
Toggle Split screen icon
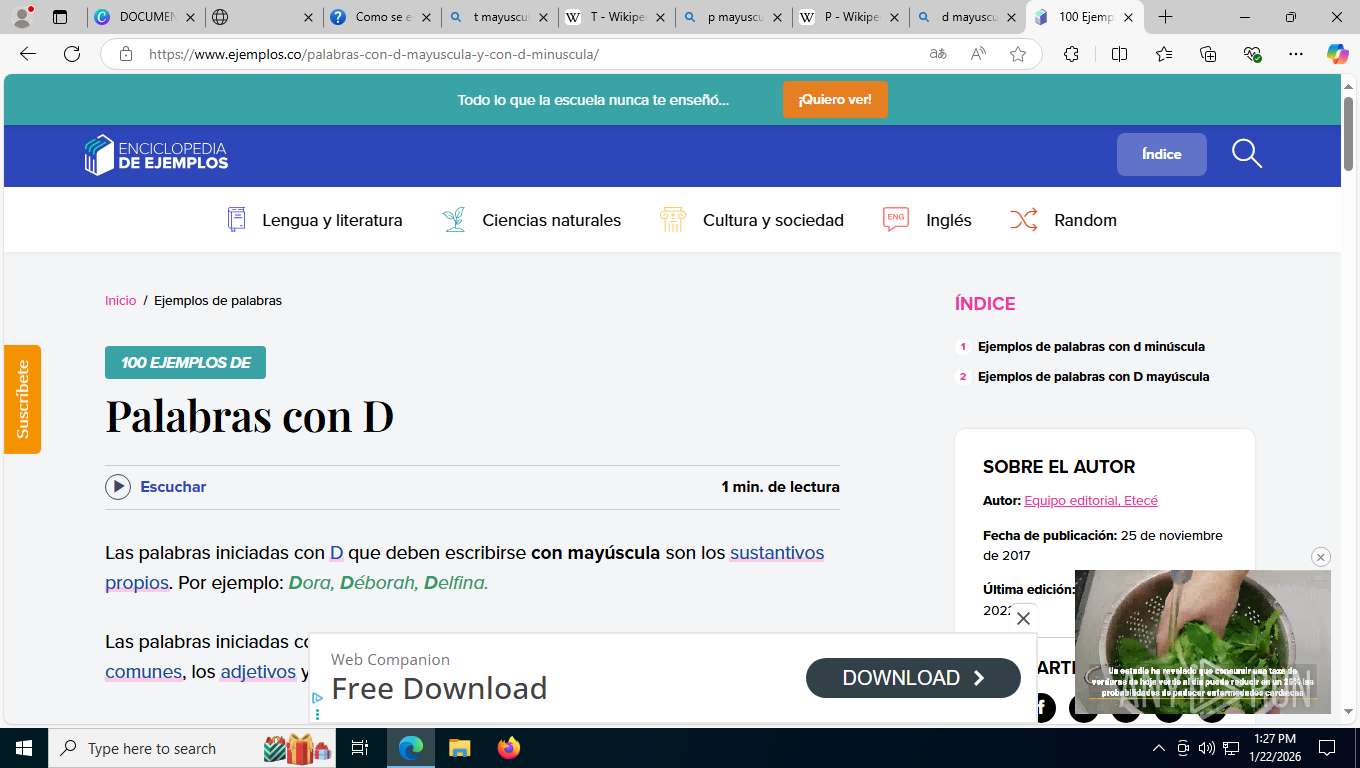click(1119, 54)
